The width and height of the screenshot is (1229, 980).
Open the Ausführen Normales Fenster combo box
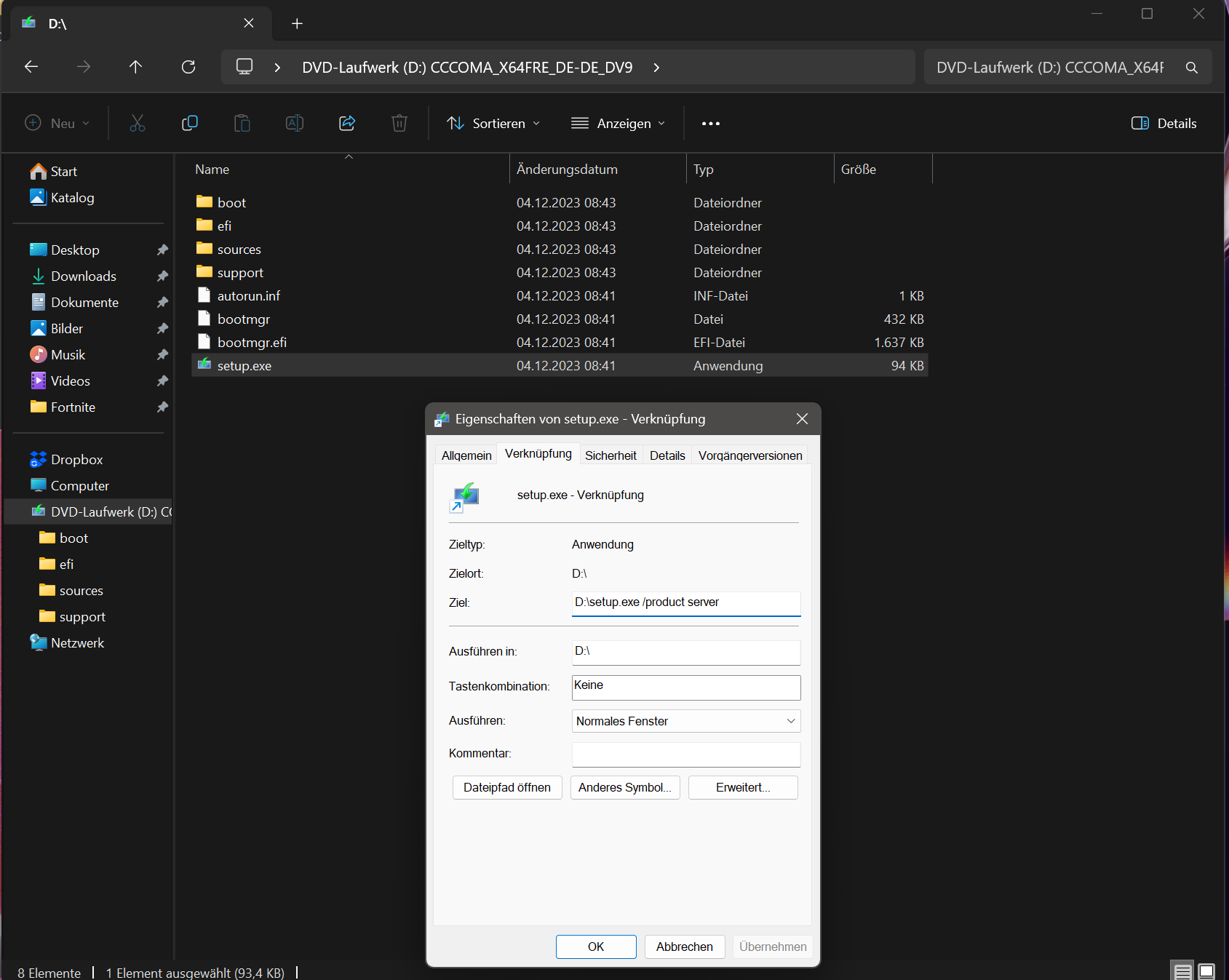[x=686, y=721]
